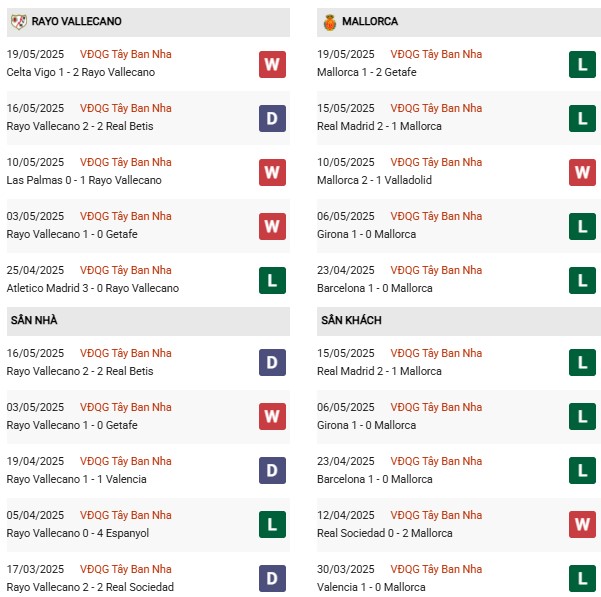Click the MALLORCA team header
The width and height of the screenshot is (601, 597).
(369, 21)
